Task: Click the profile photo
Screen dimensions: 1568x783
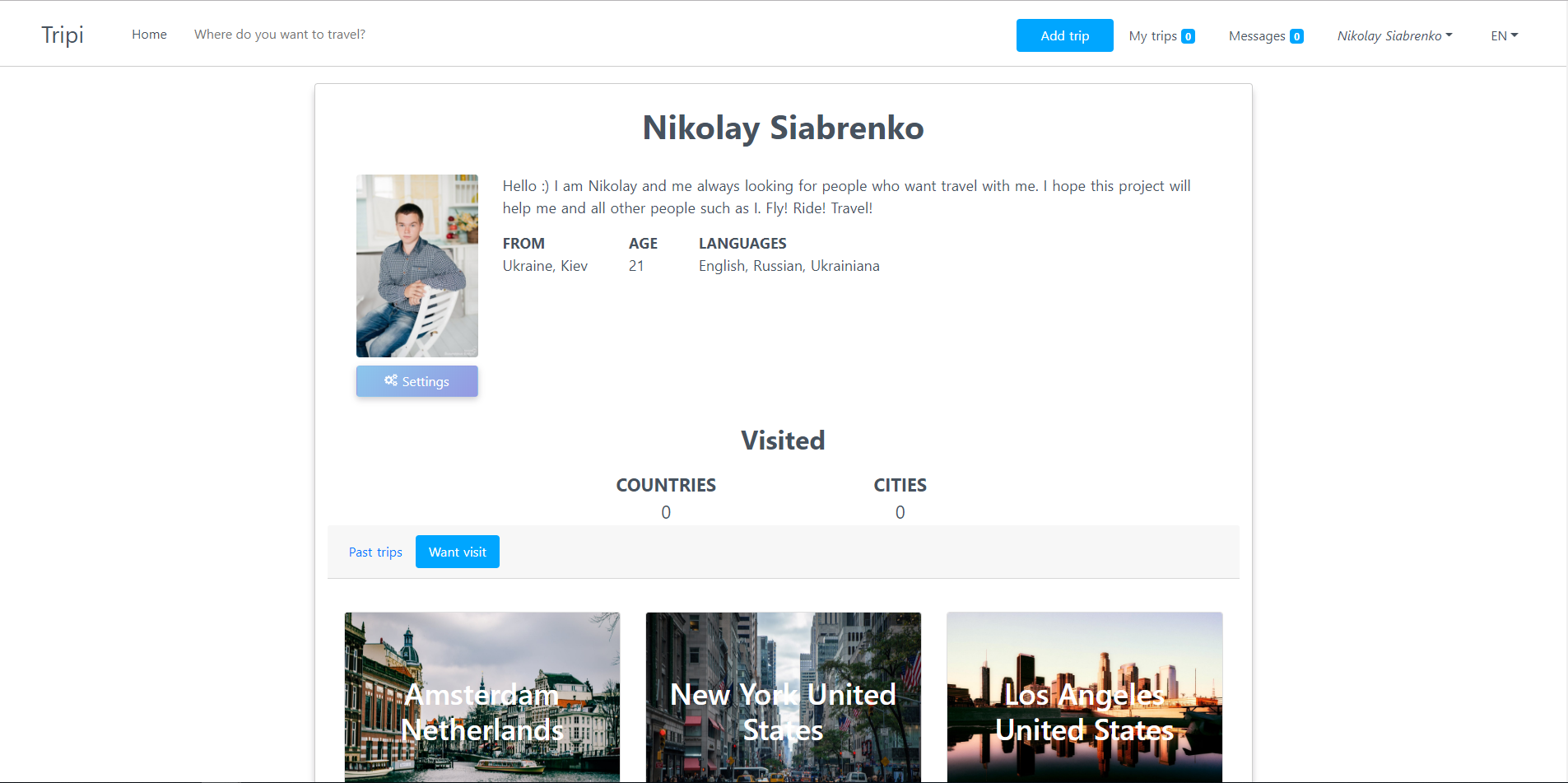Action: pyautogui.click(x=417, y=266)
